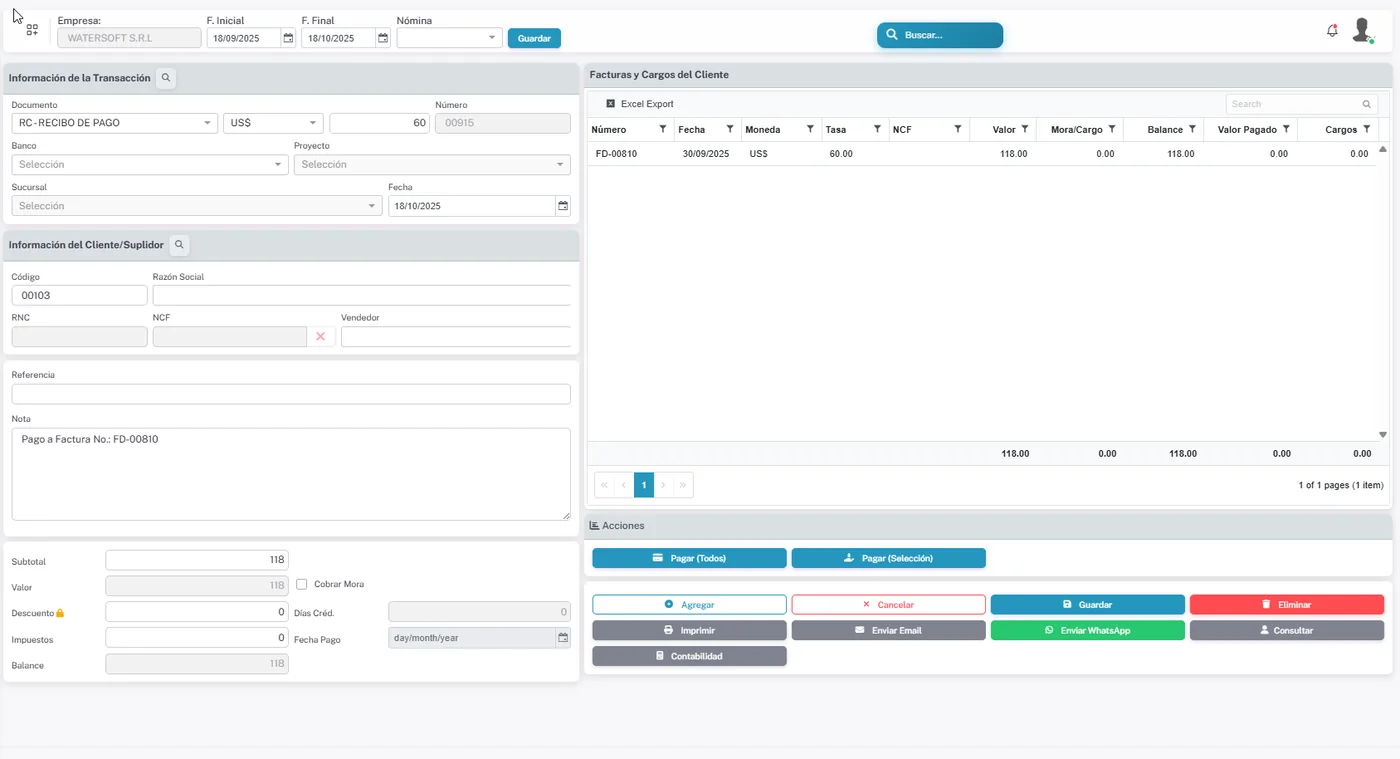The height and width of the screenshot is (759, 1400).
Task: Filter the Cargos column
Action: coord(1367,130)
